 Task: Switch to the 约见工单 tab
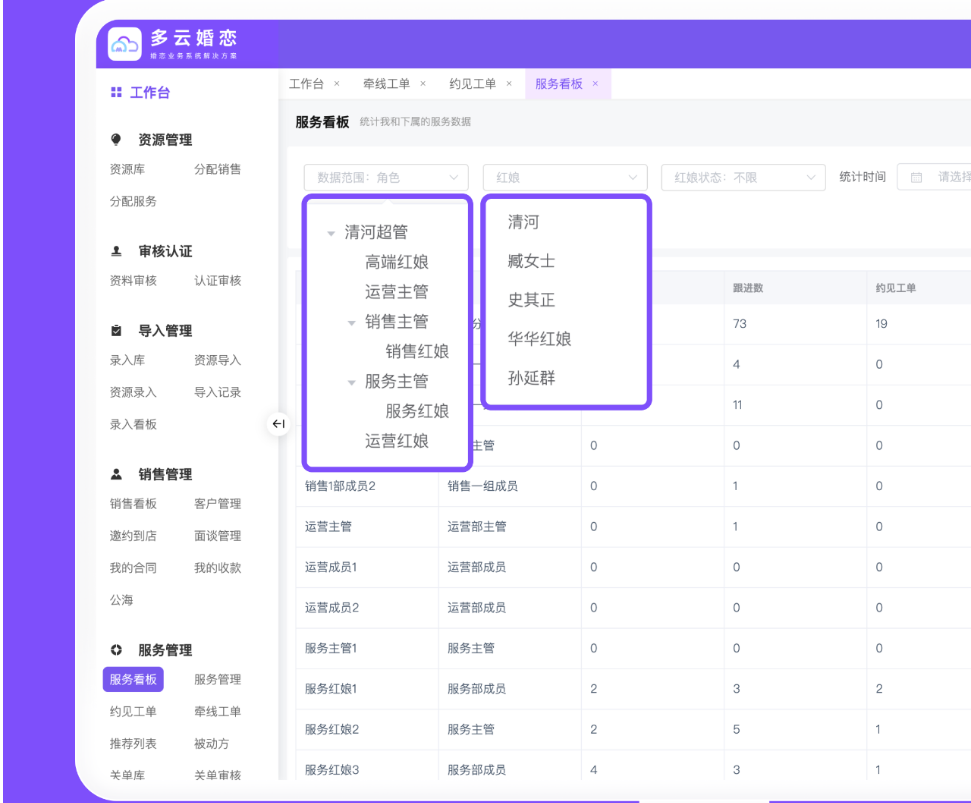473,84
